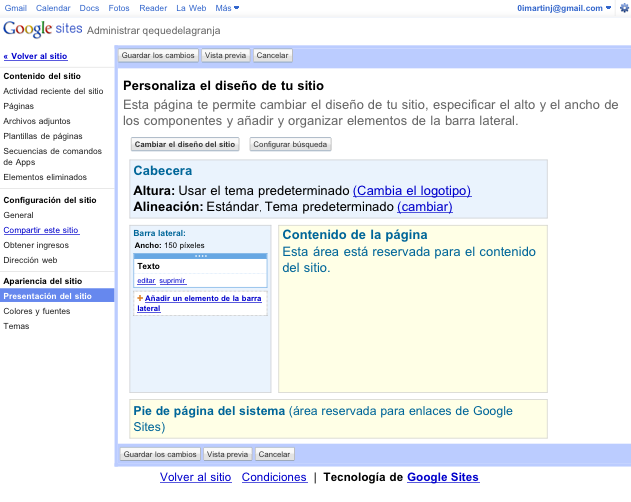Screen dimensions: 631x502
Task: Click editar under the Texto element
Action: click(x=146, y=281)
